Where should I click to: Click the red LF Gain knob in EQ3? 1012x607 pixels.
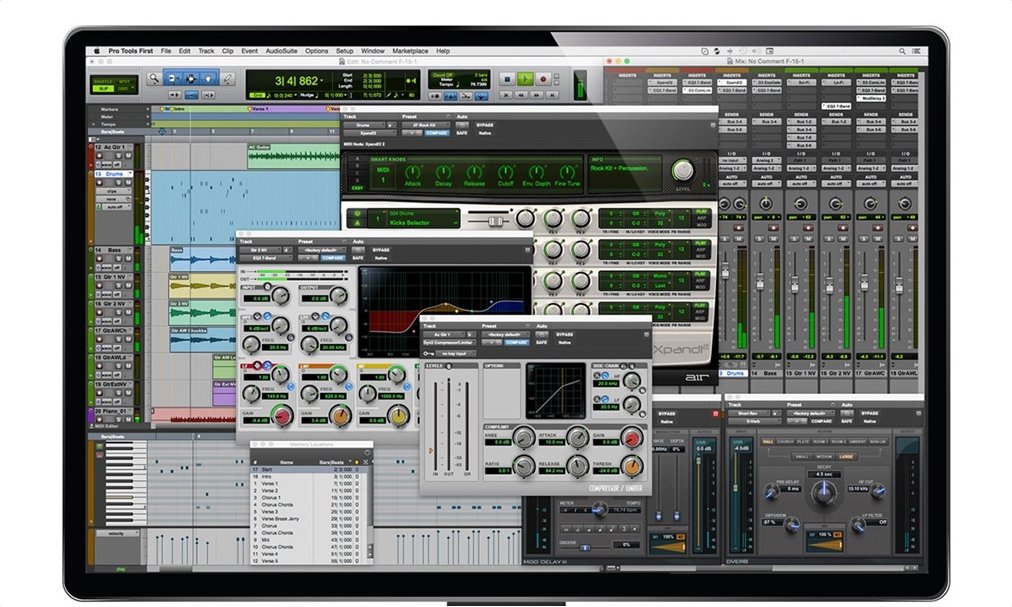coord(282,417)
